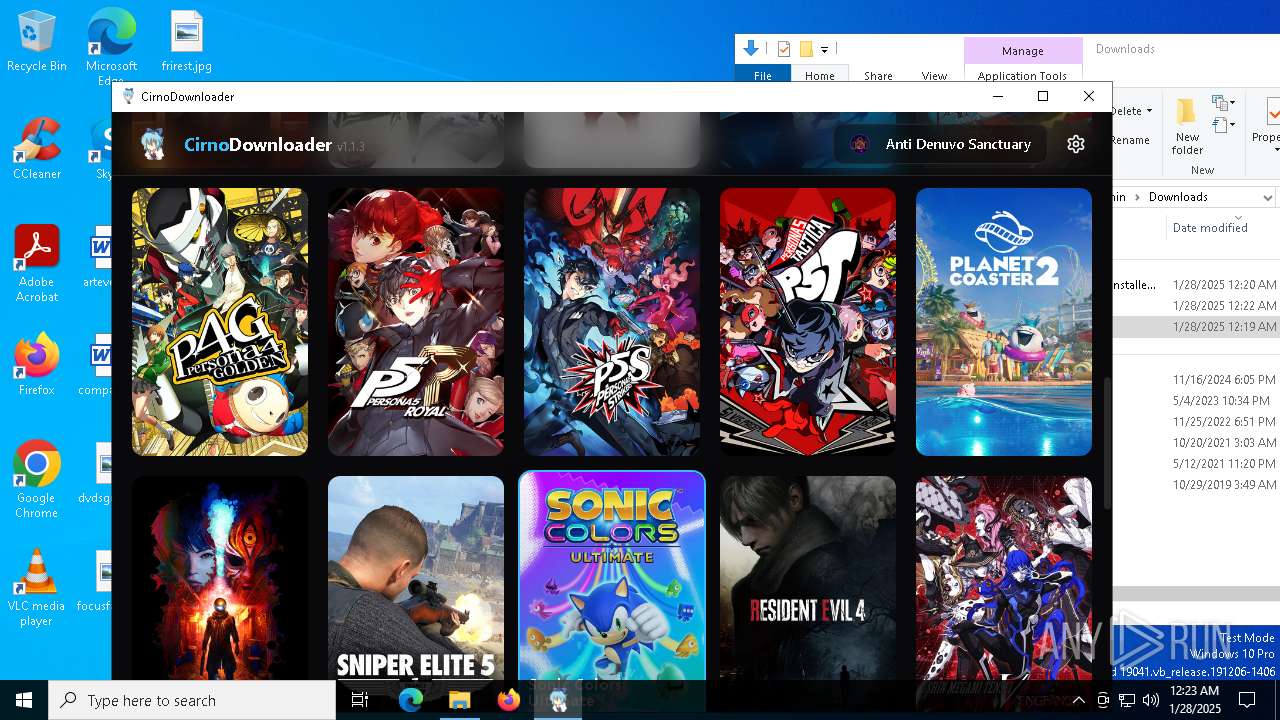The image size is (1280, 720).
Task: Click the CirnoDownloader game list scrollbar
Action: click(x=1106, y=444)
